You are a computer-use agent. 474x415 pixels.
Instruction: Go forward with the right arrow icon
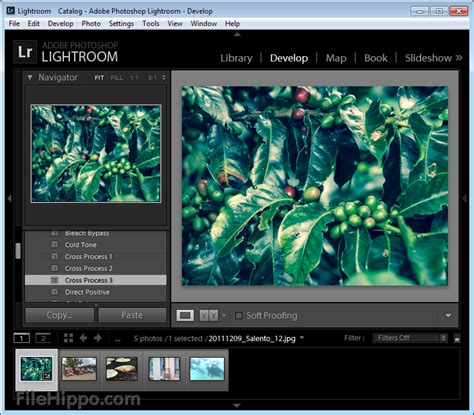(x=98, y=338)
